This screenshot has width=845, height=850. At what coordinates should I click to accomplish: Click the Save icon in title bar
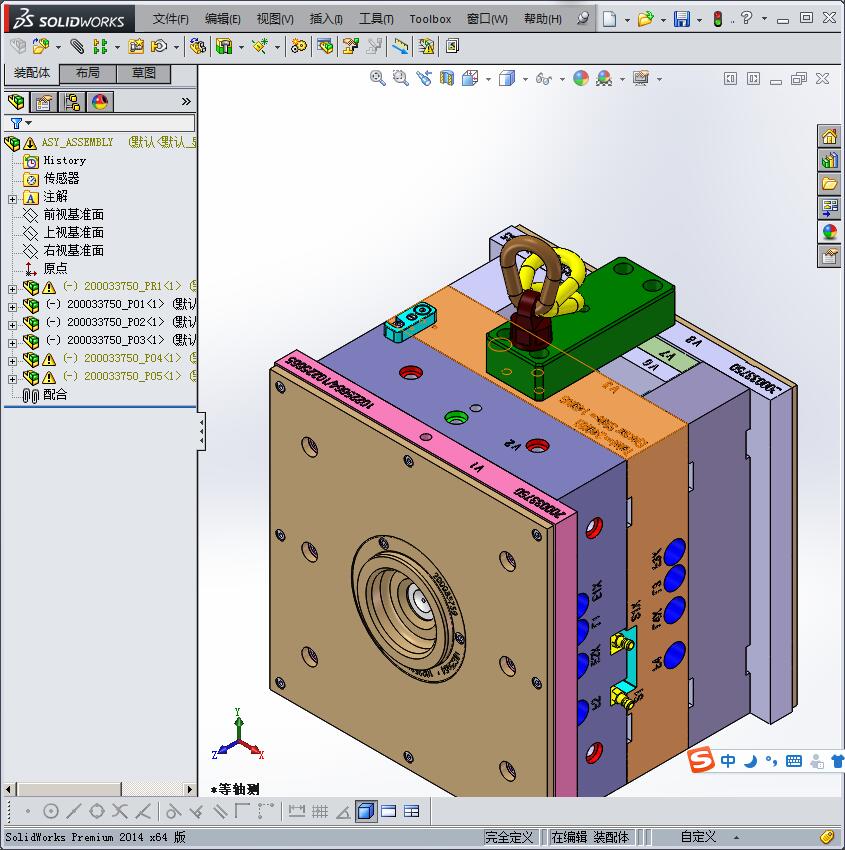pyautogui.click(x=682, y=20)
